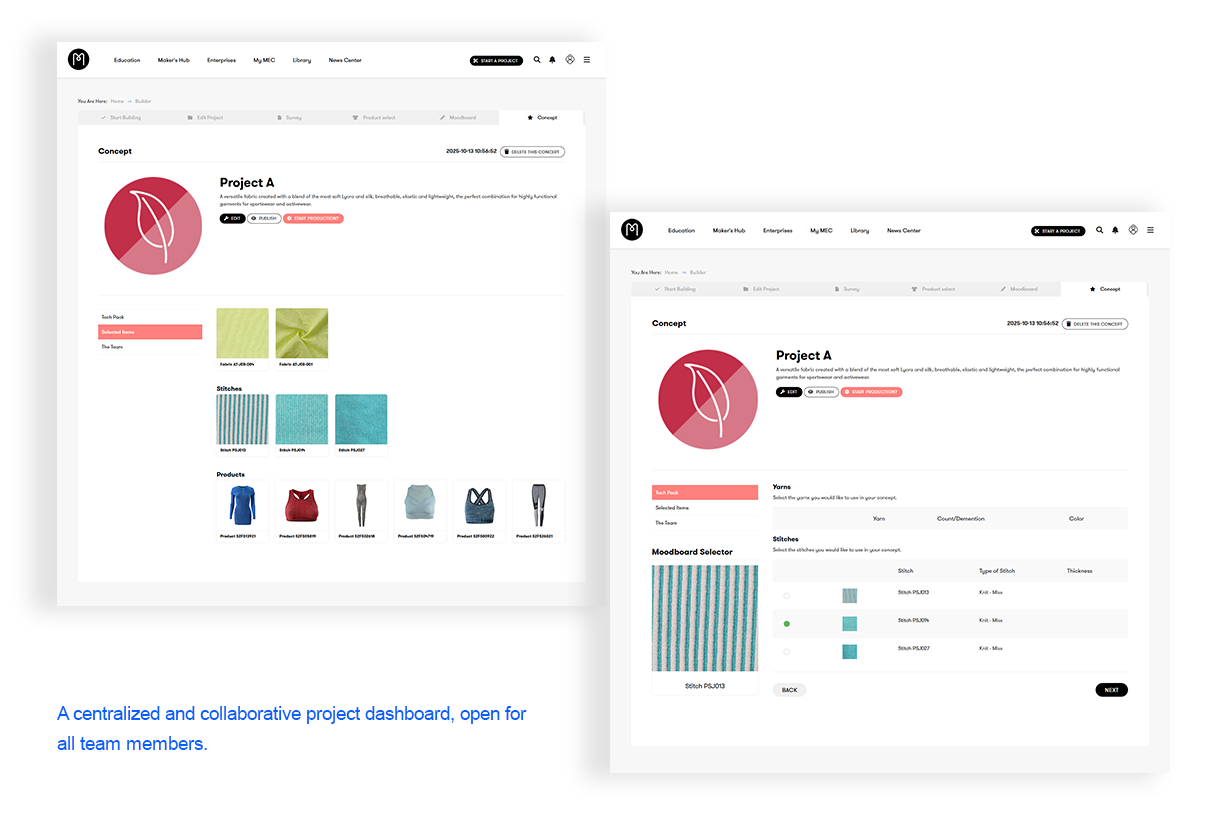Open Maker's Hub menu in the right window

point(729,231)
